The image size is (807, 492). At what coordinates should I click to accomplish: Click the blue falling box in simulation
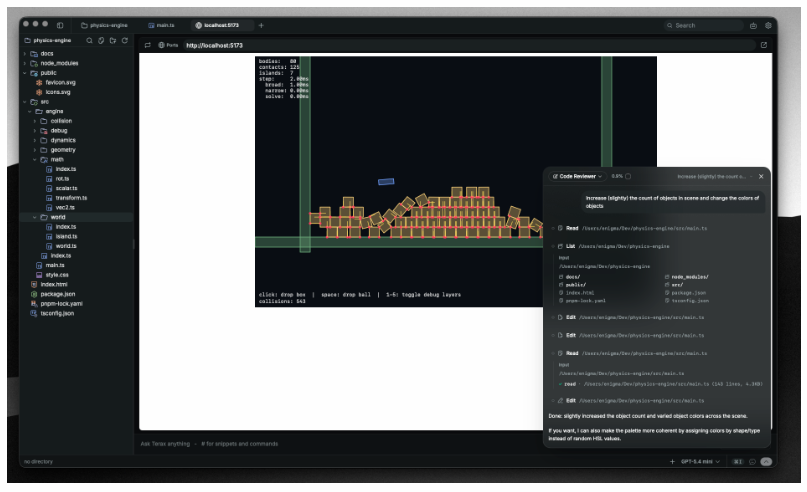[x=386, y=181]
